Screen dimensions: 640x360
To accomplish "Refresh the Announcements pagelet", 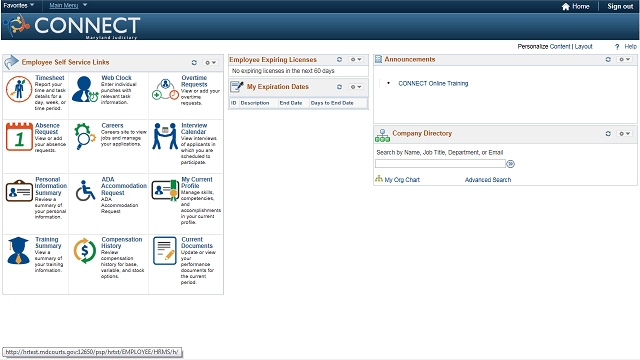I will (x=608, y=60).
